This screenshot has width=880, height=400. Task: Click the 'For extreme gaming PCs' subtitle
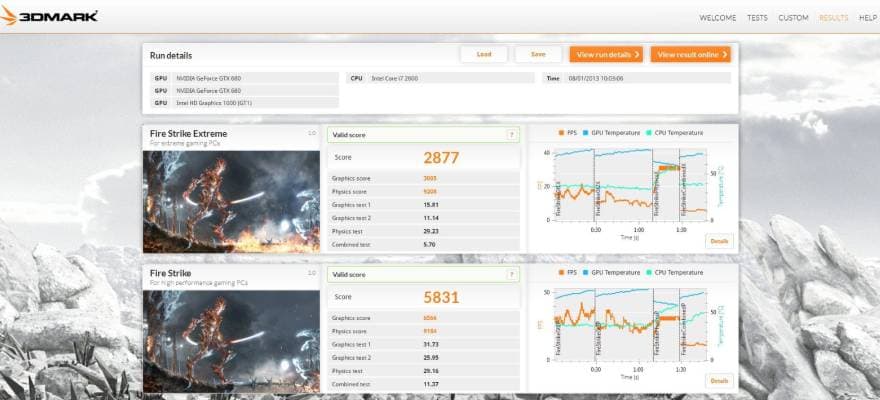(185, 144)
